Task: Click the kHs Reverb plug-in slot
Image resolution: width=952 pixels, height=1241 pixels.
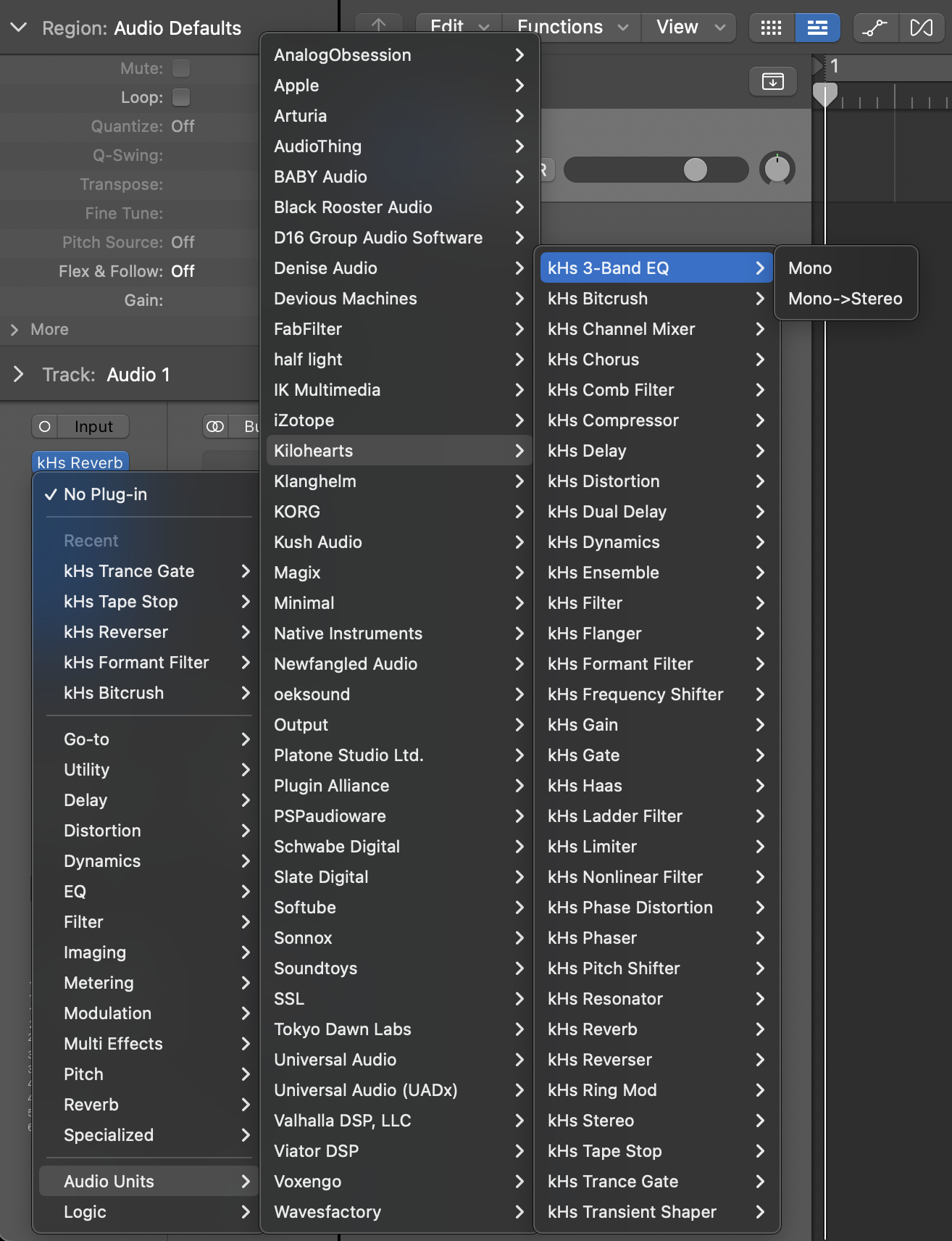Action: click(x=80, y=462)
